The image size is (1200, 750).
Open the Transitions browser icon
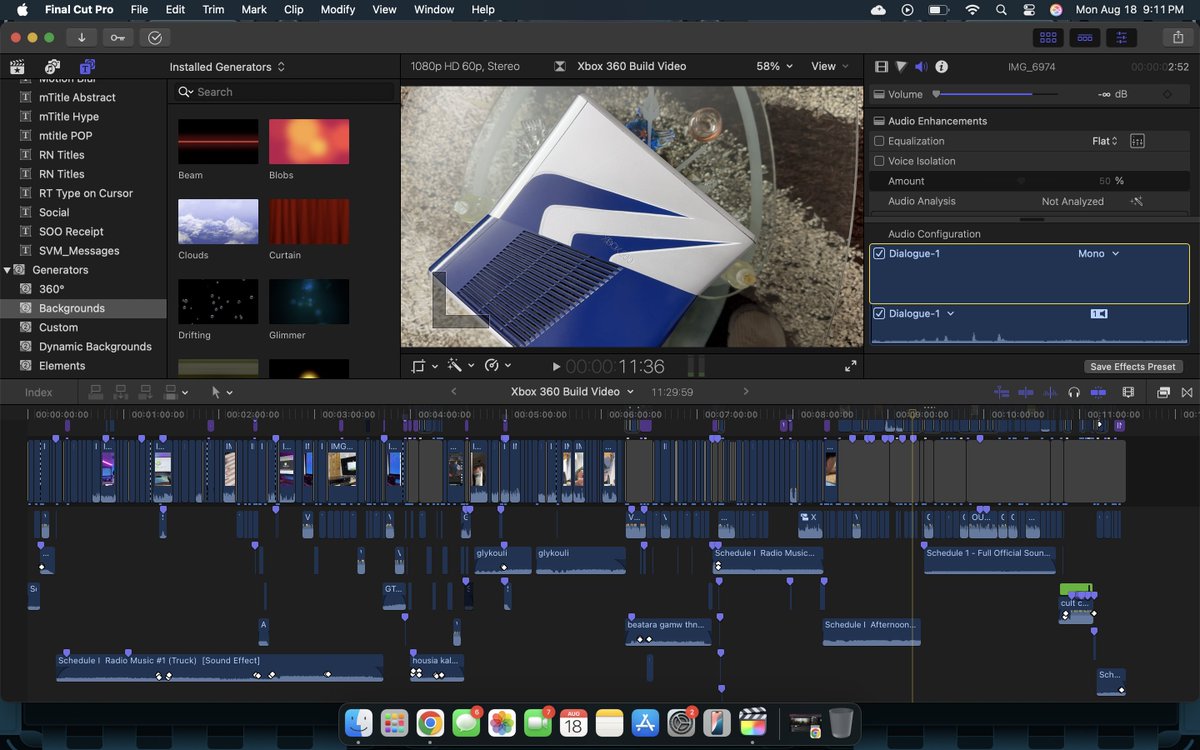point(1187,392)
